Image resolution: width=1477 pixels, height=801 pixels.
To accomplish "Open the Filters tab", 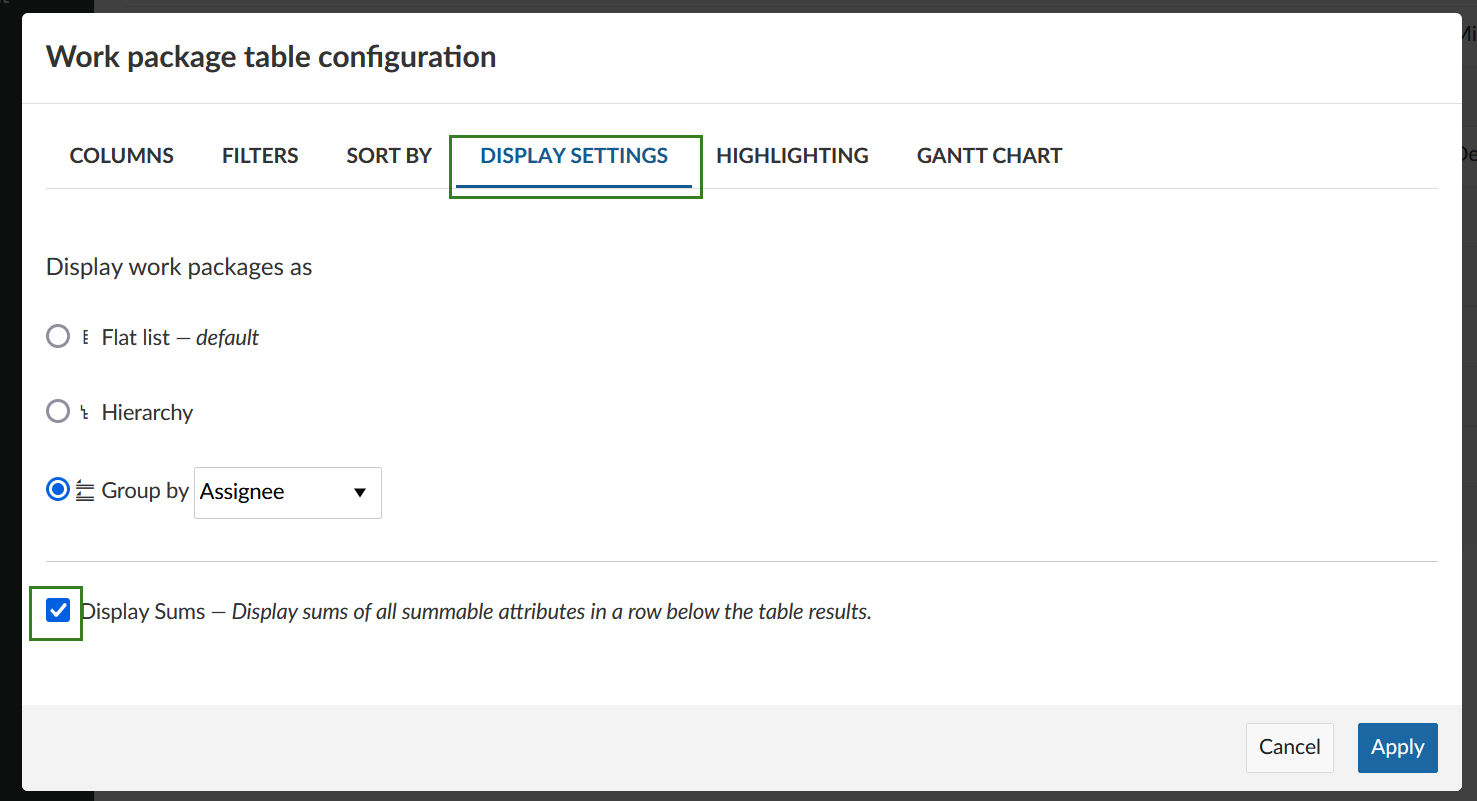I will (x=260, y=156).
